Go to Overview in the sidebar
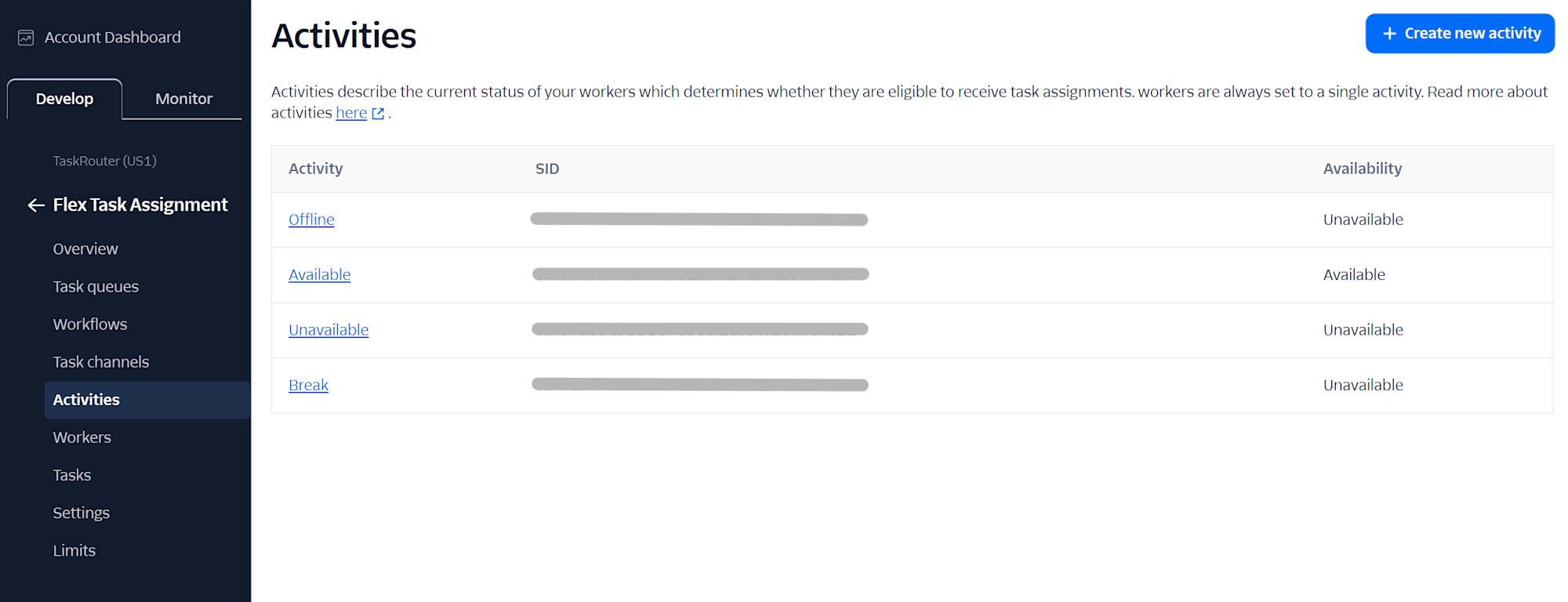 (85, 249)
